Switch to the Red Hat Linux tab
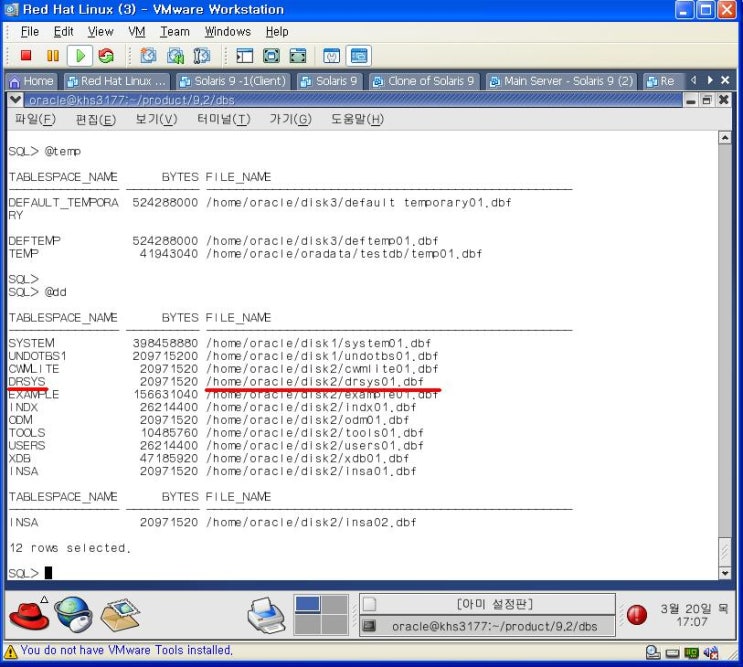743x667 pixels. 116,81
